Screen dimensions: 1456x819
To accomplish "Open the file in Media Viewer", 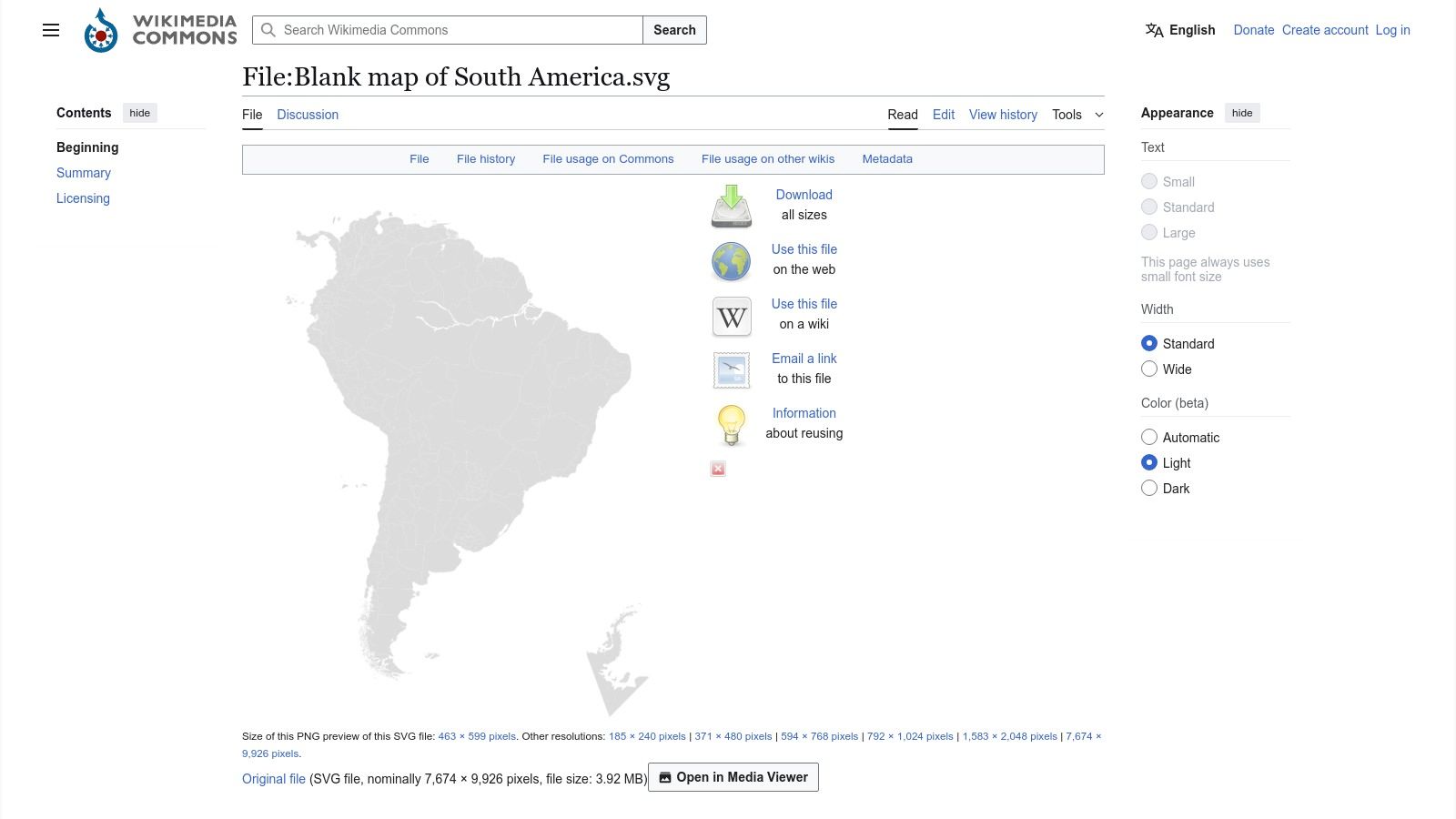I will pyautogui.click(x=733, y=777).
